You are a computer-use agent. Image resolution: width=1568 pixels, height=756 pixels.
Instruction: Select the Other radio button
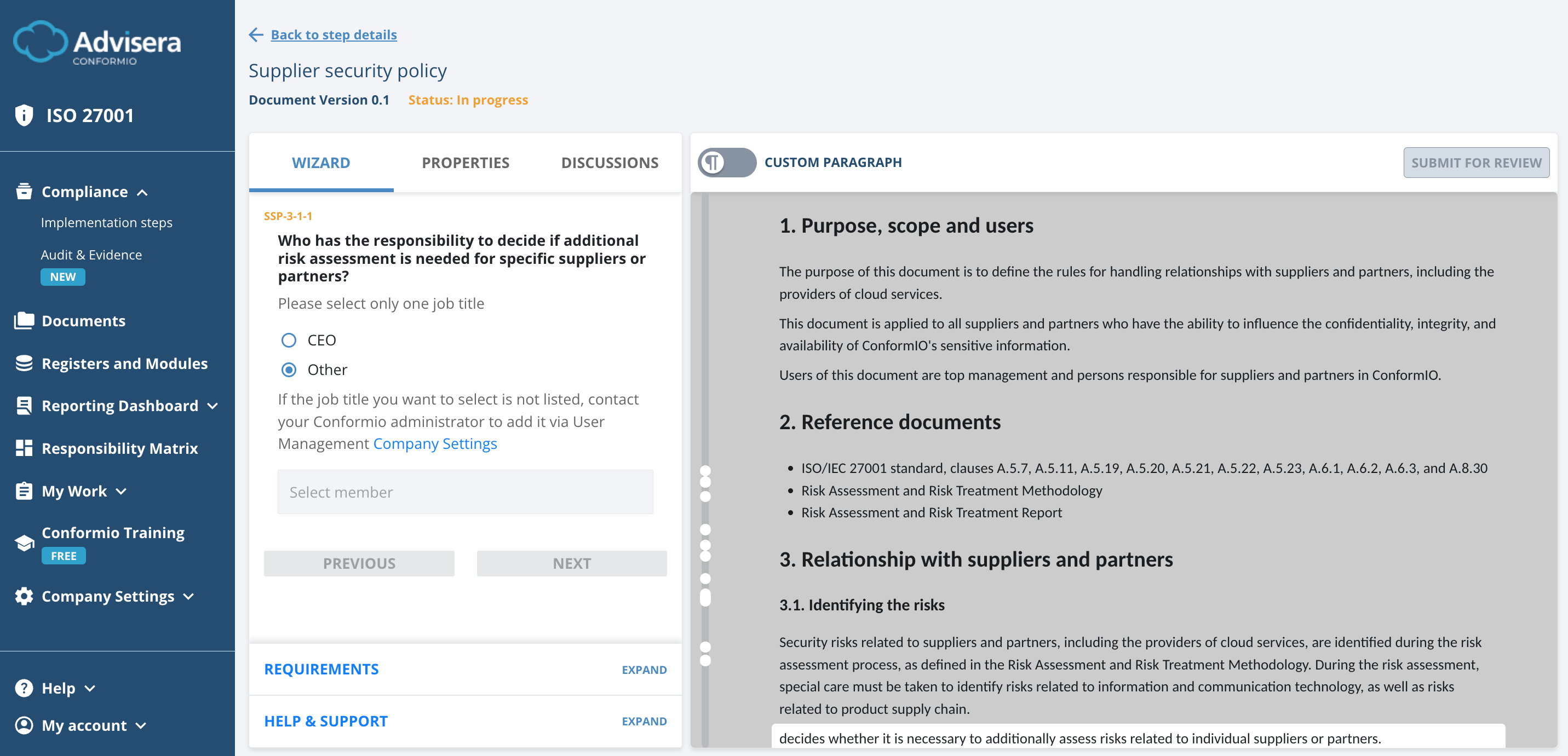coord(289,369)
